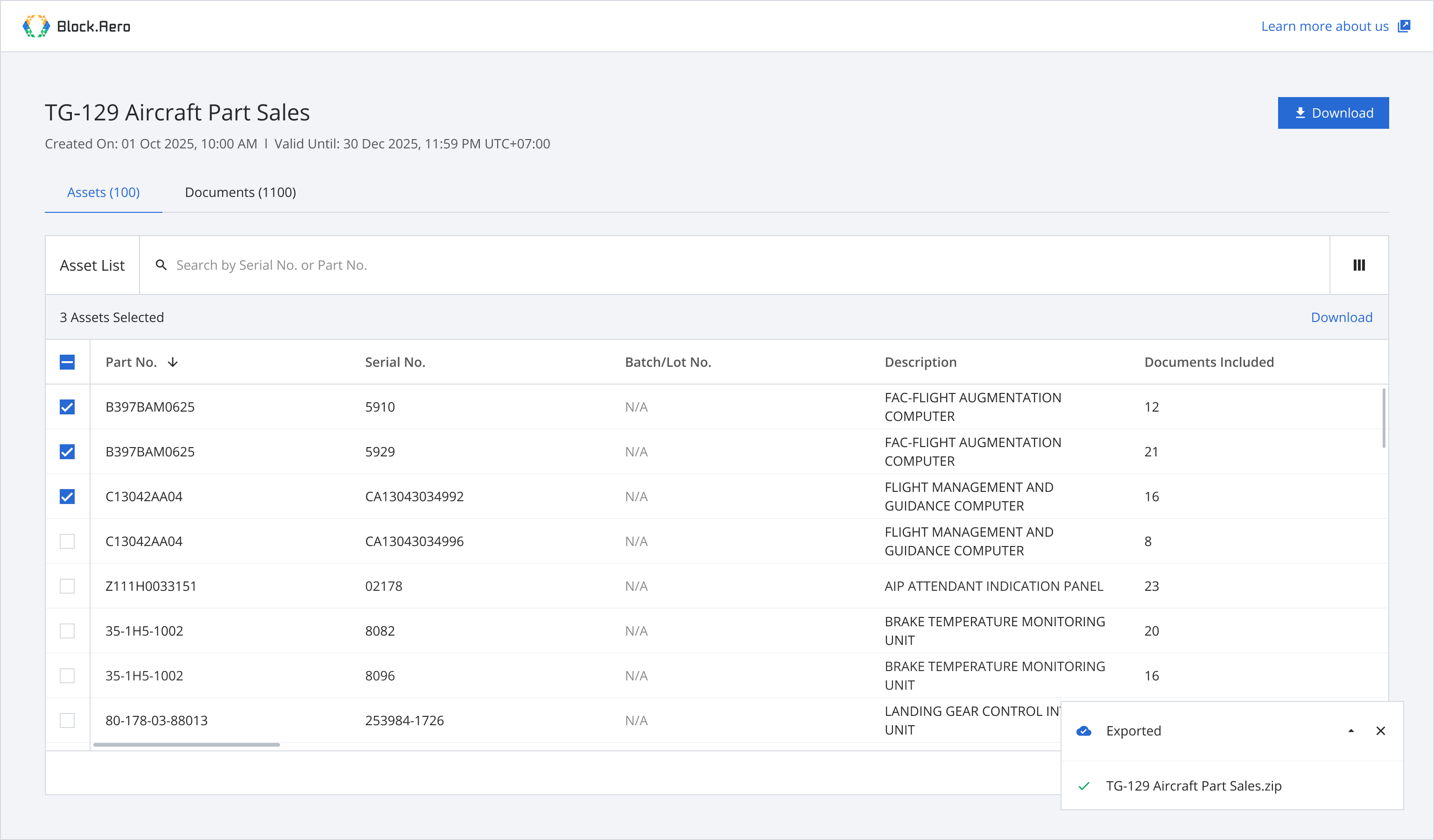1434x840 pixels.
Task: Toggle the select-all header checkbox
Action: [x=67, y=362]
